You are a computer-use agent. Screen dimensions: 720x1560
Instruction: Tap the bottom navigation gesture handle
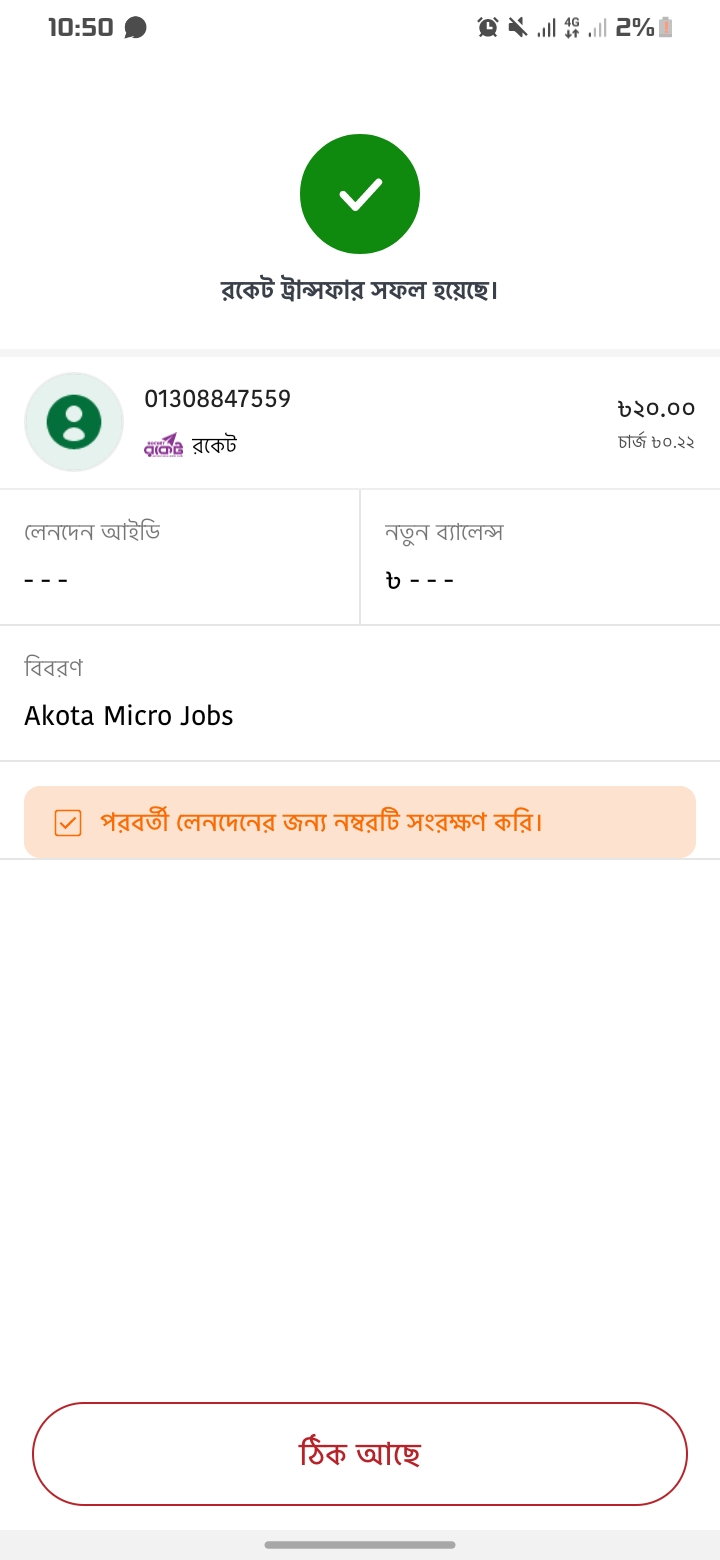360,1545
